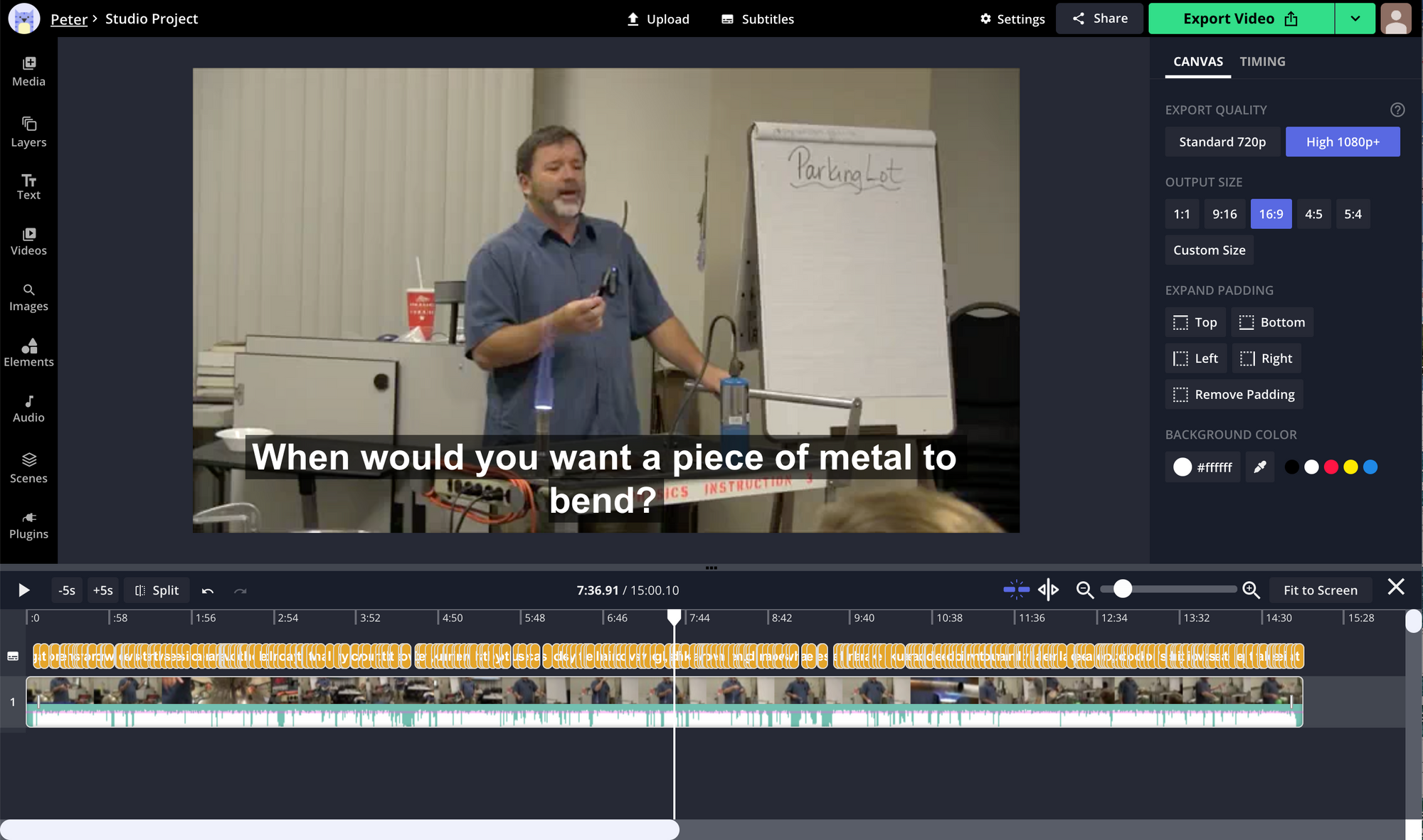
Task: Open the Media sidebar panel
Action: tap(28, 71)
